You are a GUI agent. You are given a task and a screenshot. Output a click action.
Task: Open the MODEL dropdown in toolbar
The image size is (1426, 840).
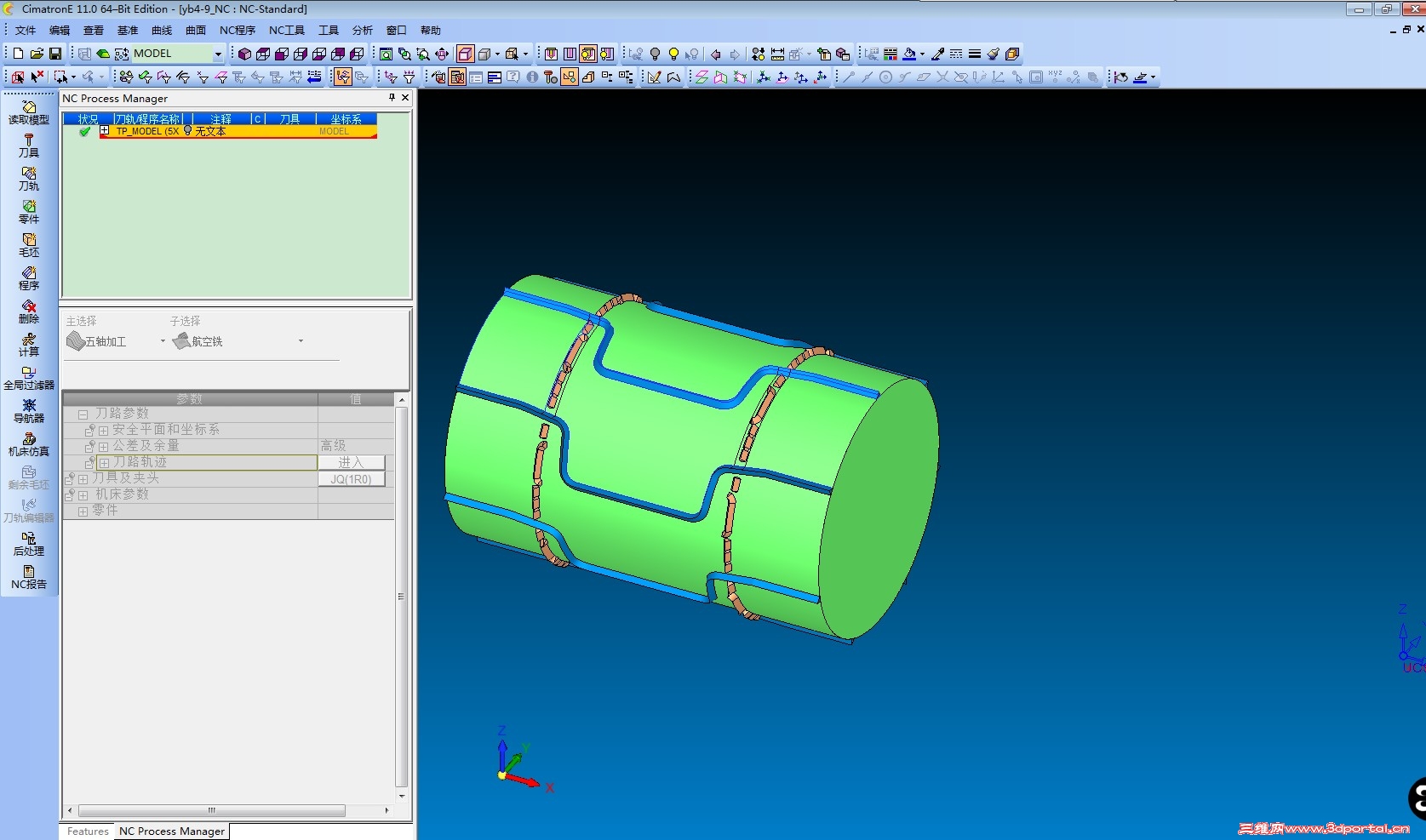(218, 54)
